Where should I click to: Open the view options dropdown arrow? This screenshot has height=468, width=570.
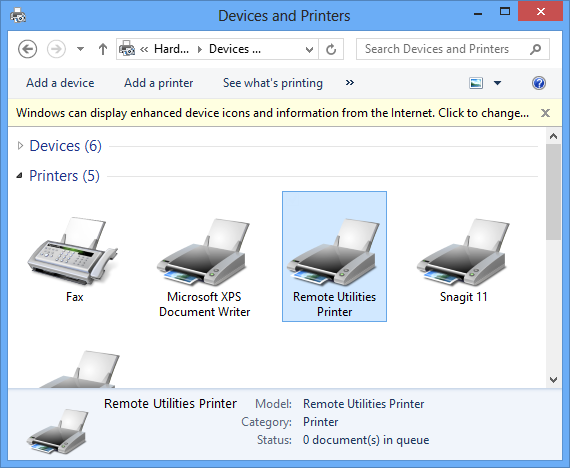click(497, 83)
